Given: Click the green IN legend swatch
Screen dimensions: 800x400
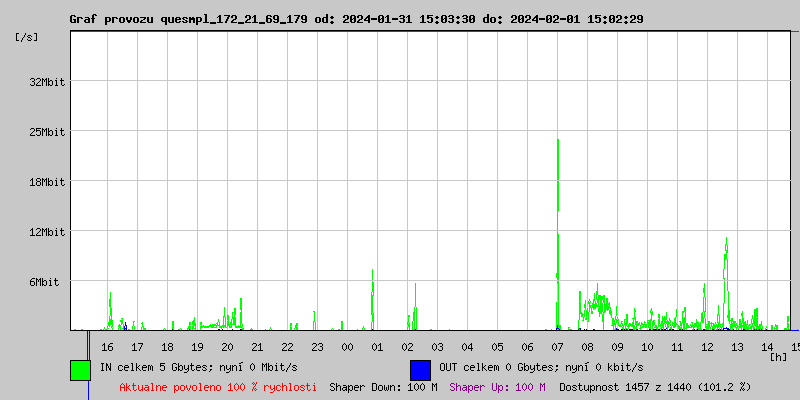Looking at the screenshot, I should (80, 369).
